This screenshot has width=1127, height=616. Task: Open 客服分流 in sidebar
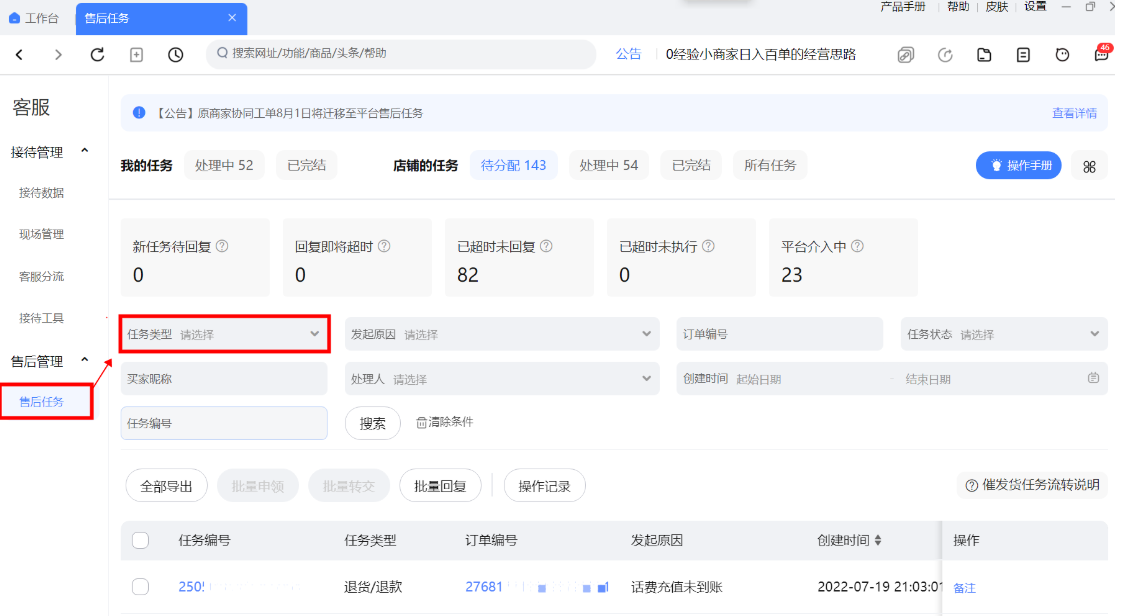click(42, 276)
